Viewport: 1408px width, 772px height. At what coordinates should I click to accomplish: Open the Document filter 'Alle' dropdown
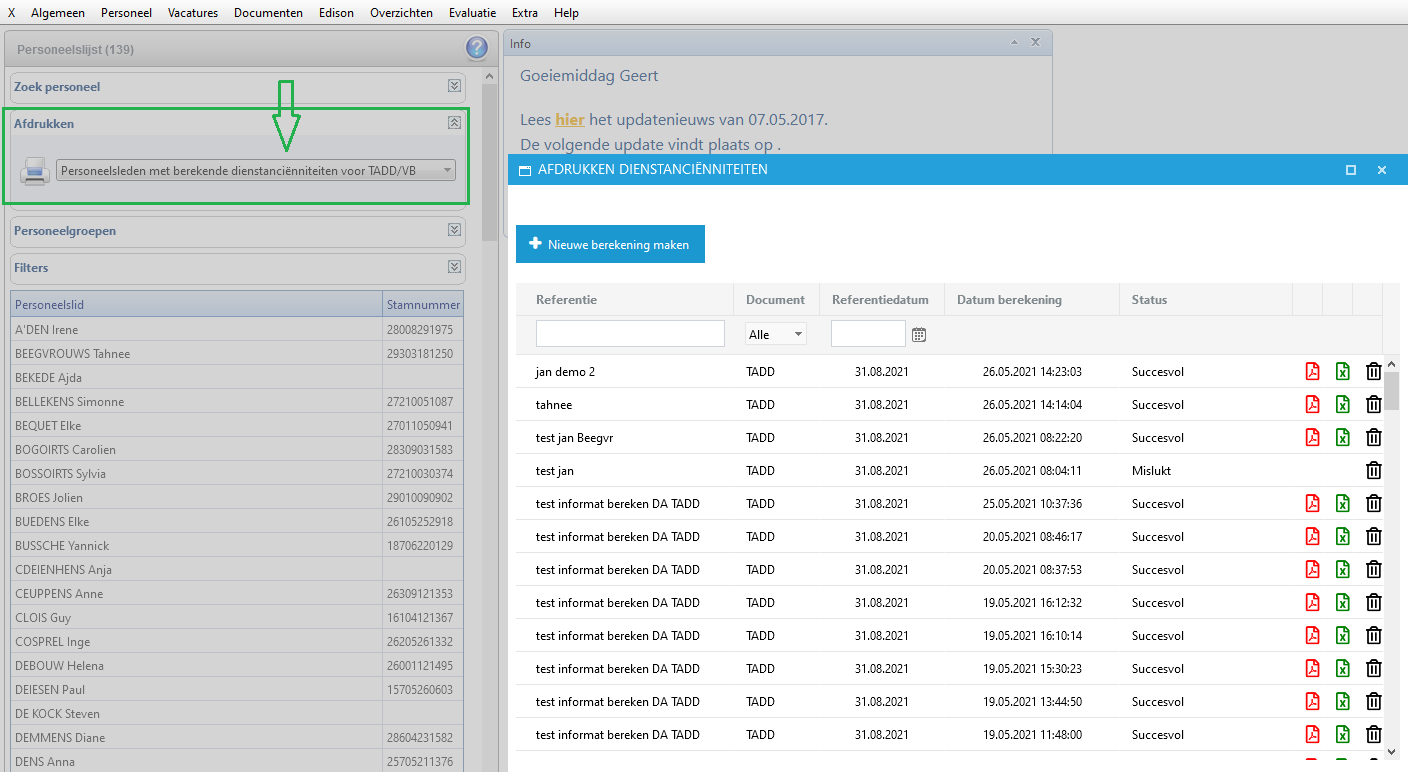(x=776, y=335)
